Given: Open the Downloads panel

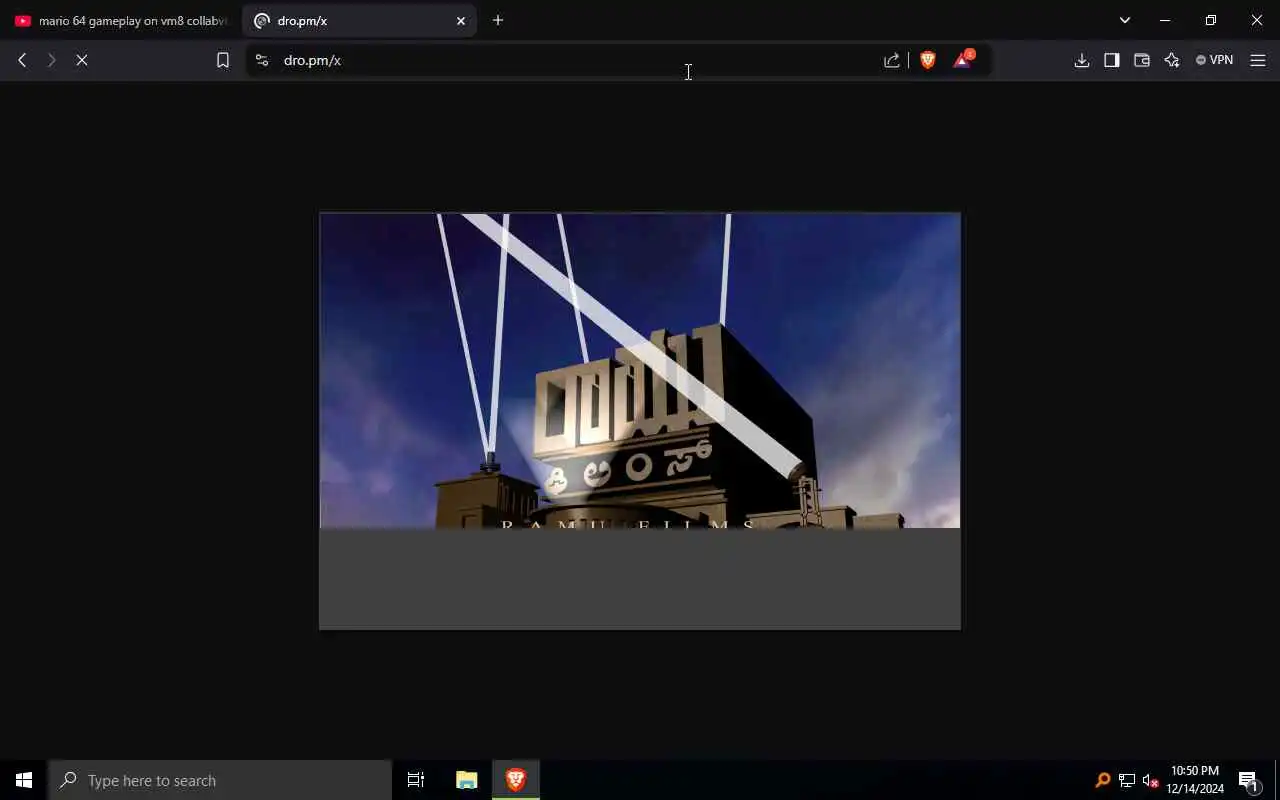Looking at the screenshot, I should [1082, 60].
